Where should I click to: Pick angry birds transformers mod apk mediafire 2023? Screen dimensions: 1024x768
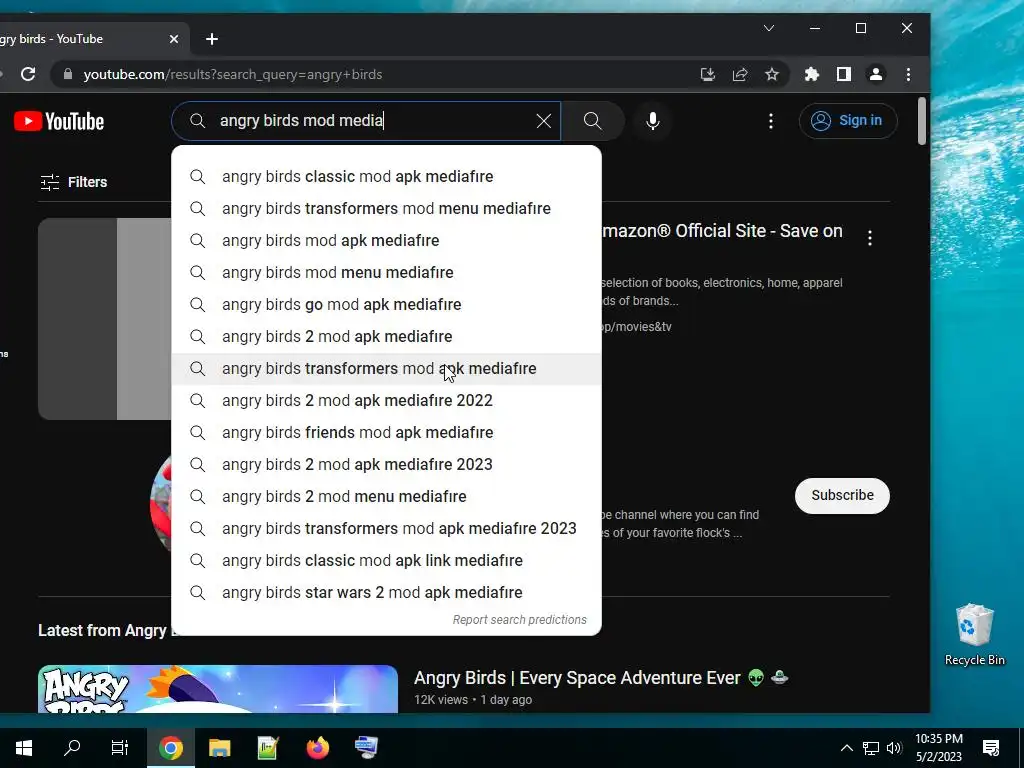386,529
